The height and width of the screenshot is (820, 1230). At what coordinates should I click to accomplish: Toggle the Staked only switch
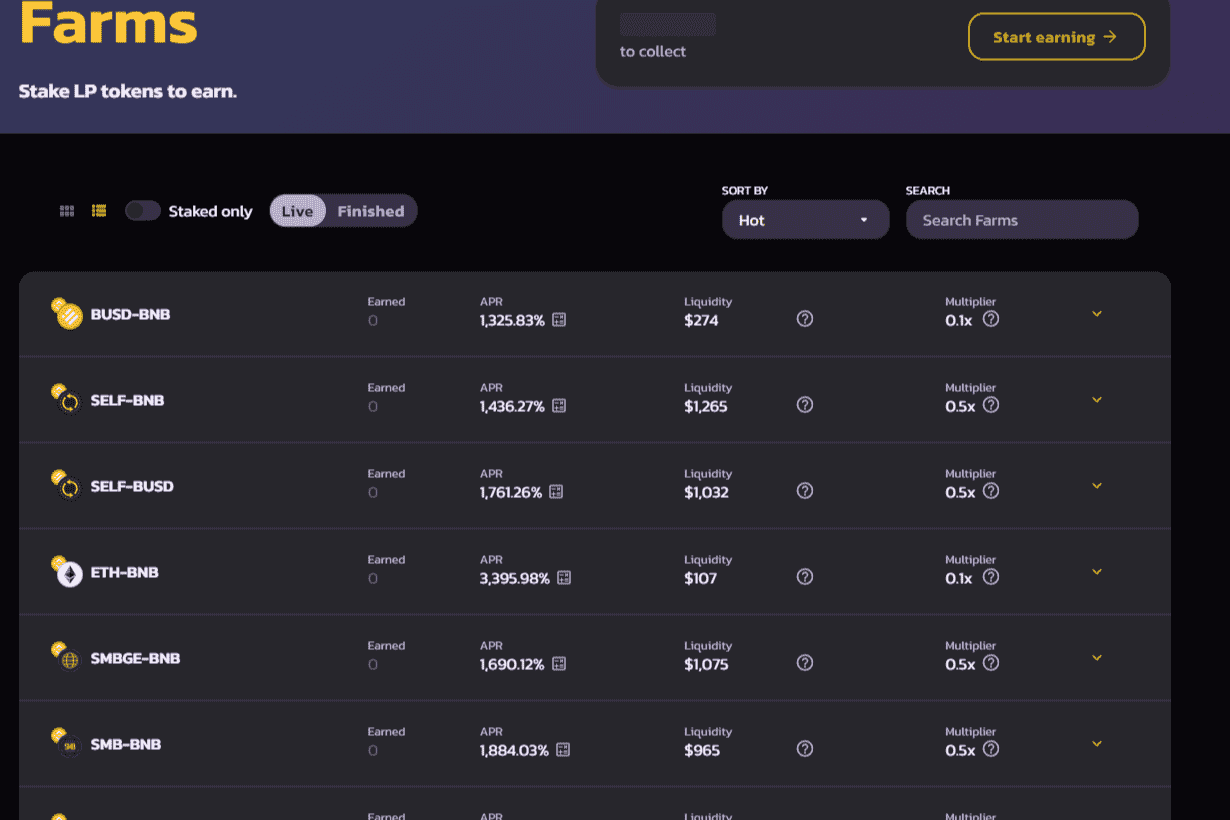coord(143,211)
